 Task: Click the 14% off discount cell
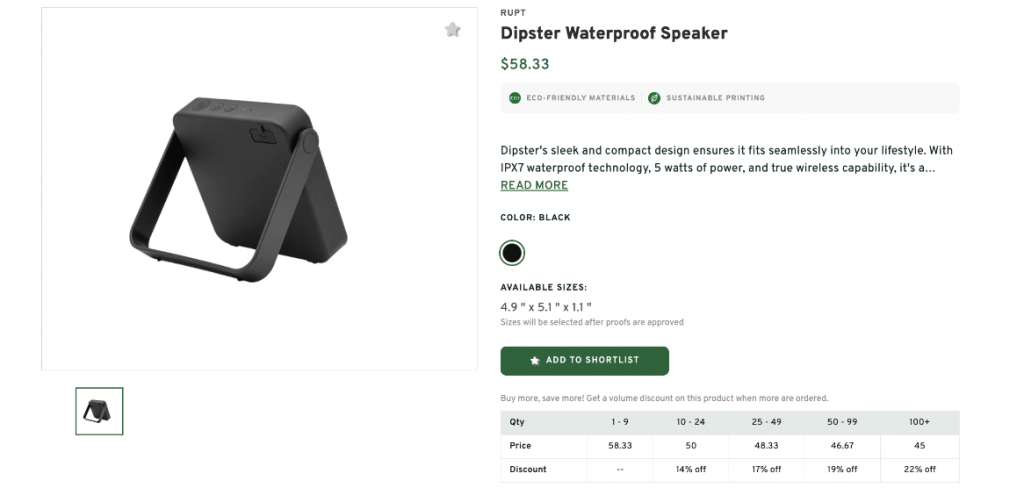coord(690,469)
